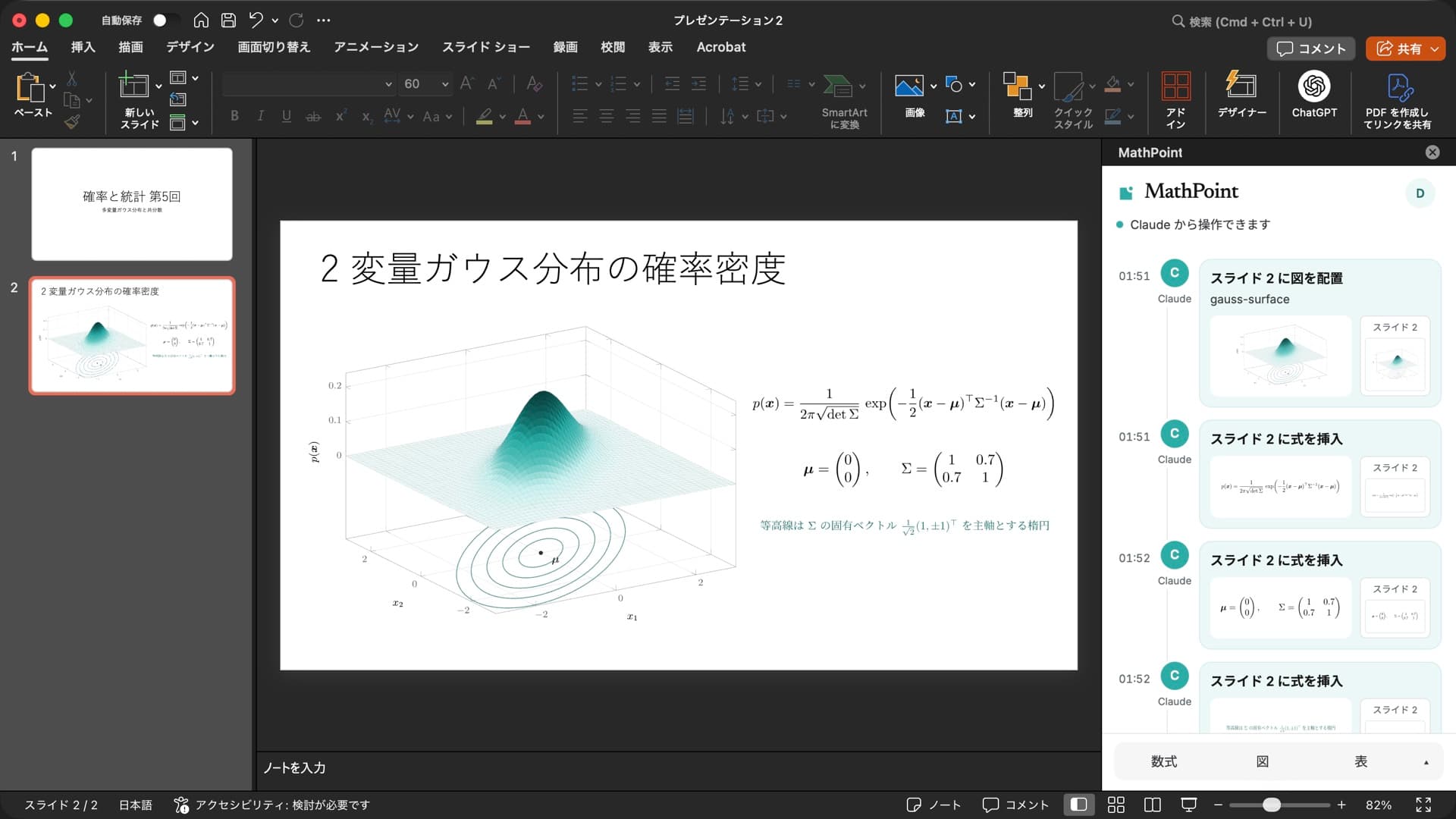Screen dimensions: 1456x819
Task: Click the MathPoint 数式 button
Action: 1163,761
